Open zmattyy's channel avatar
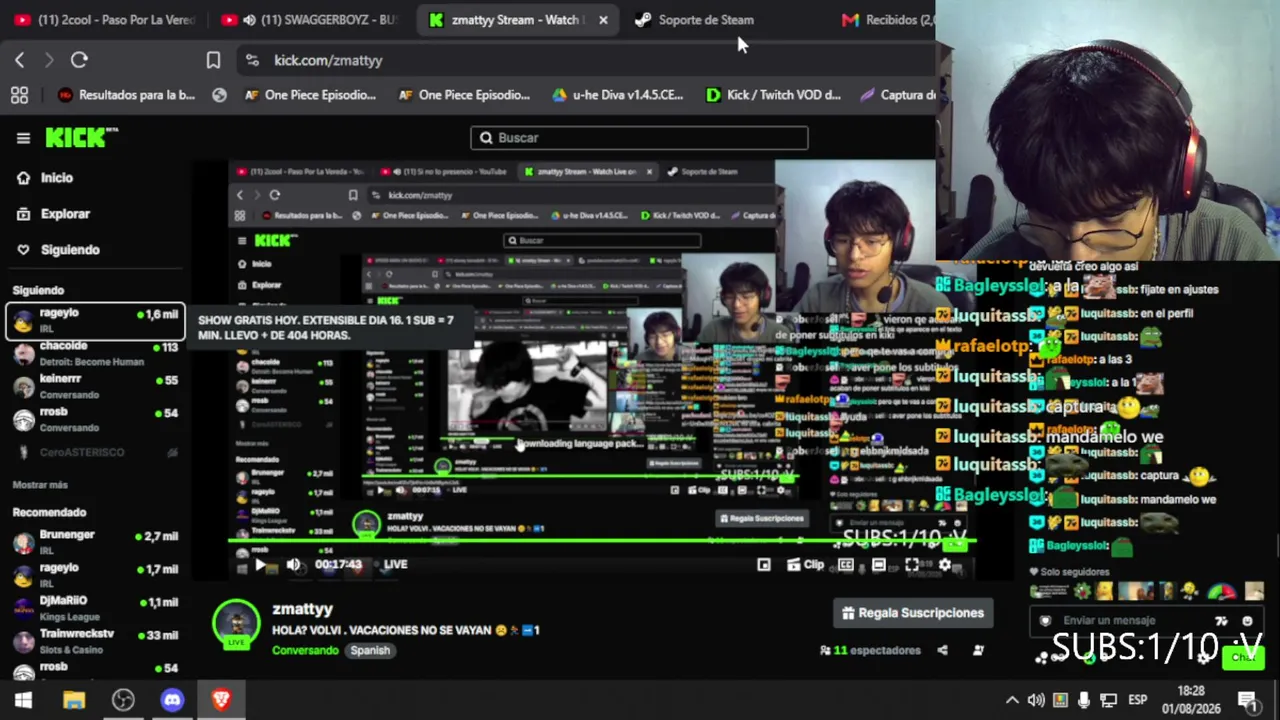Image resolution: width=1280 pixels, height=720 pixels. coord(237,623)
